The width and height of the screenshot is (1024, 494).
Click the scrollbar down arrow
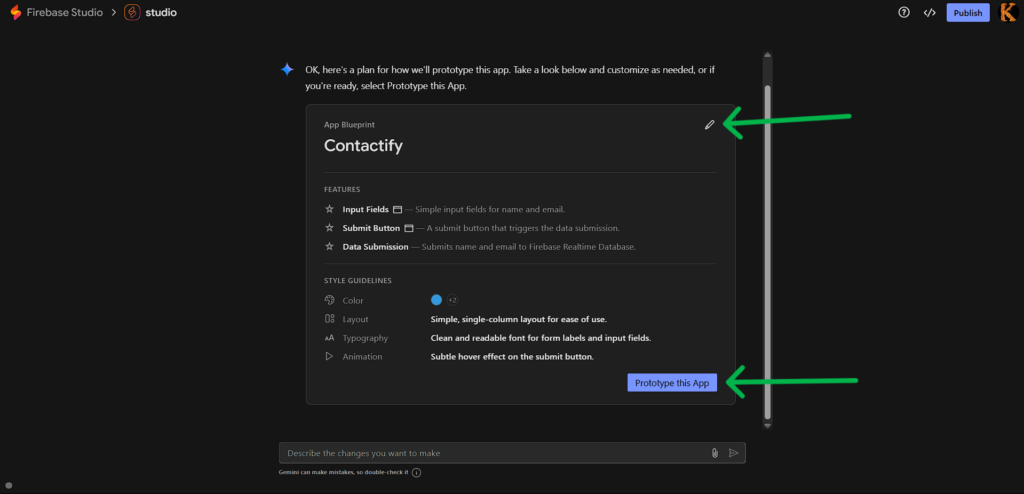pyautogui.click(x=767, y=425)
